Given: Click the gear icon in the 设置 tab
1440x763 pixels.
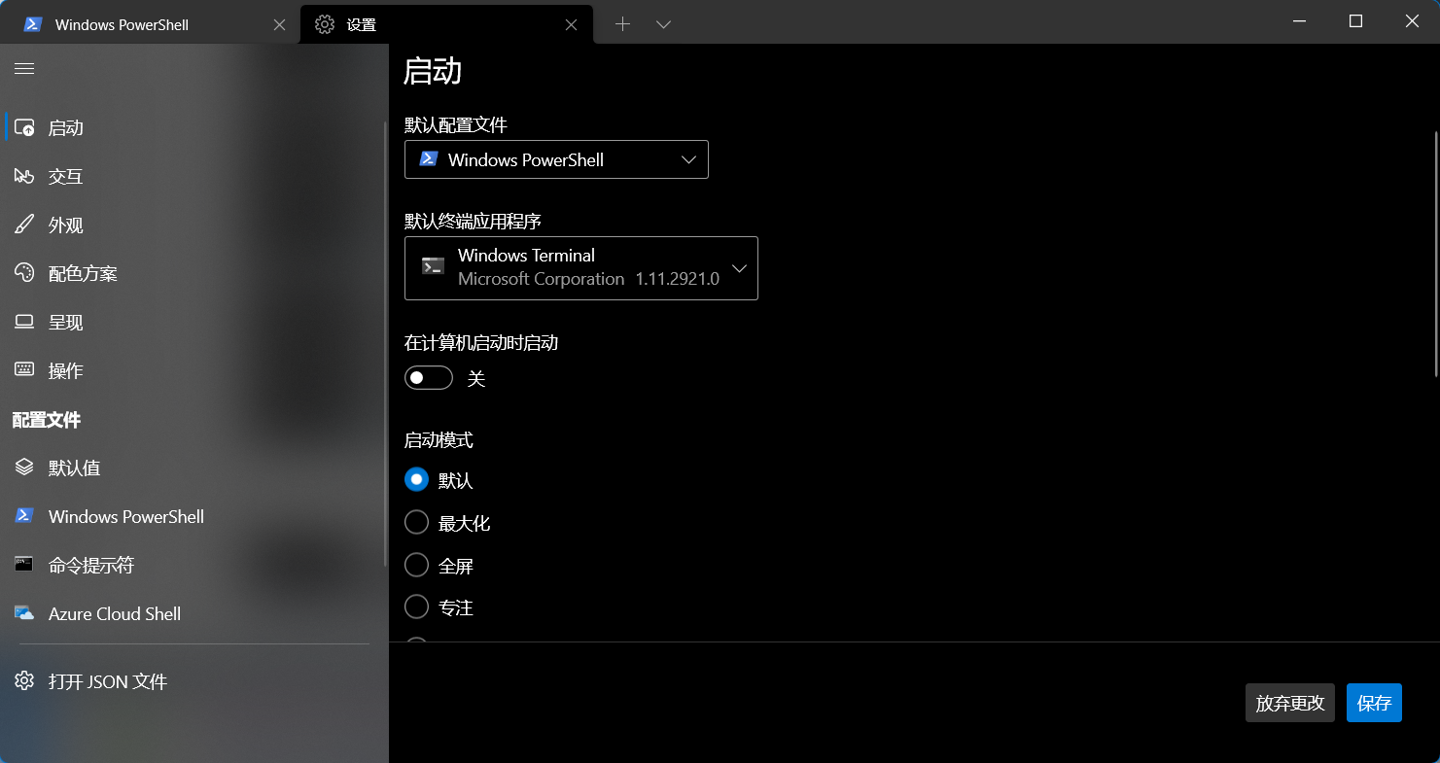Looking at the screenshot, I should point(324,24).
